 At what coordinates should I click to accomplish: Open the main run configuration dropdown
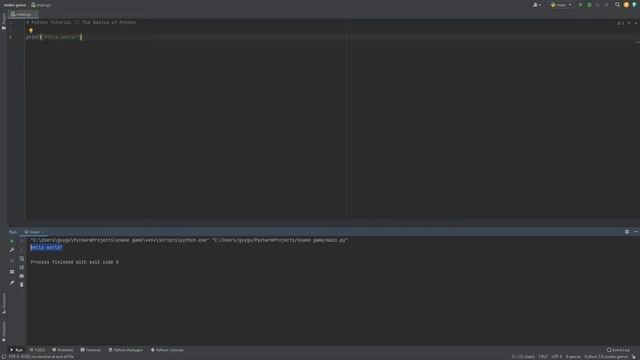click(x=561, y=5)
